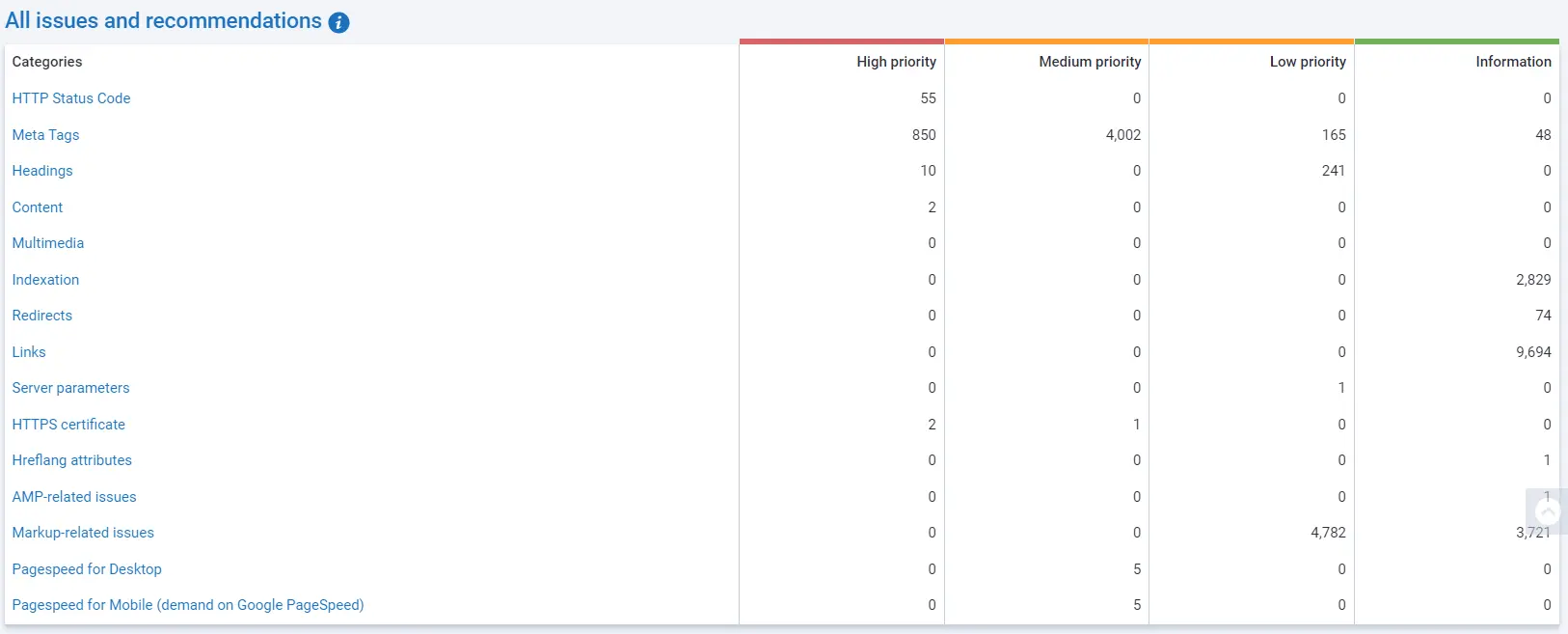Open the Links category
1568x634 pixels.
point(29,352)
